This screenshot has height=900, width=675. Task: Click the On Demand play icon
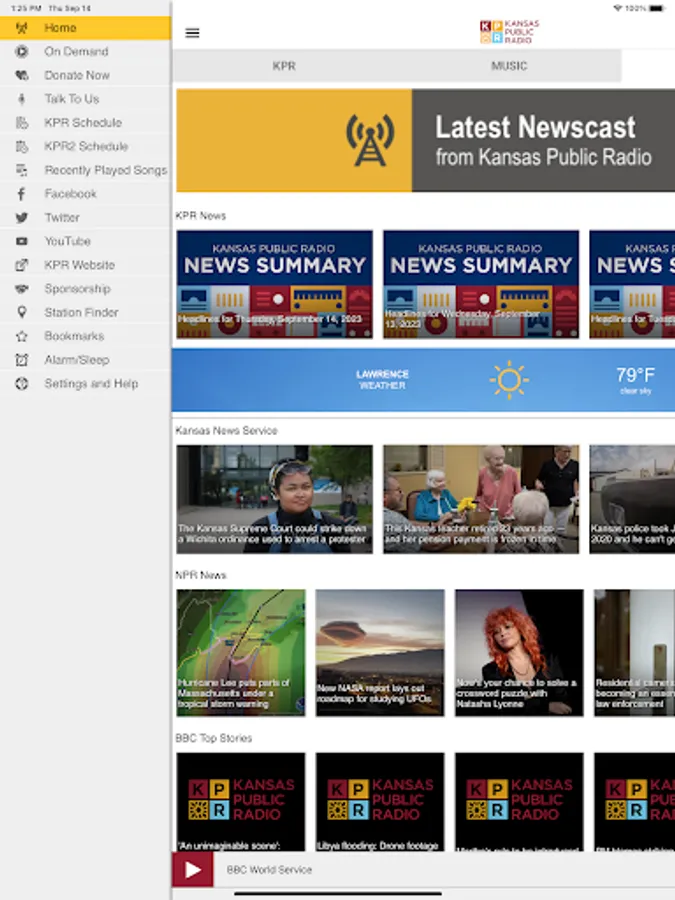[x=22, y=52]
